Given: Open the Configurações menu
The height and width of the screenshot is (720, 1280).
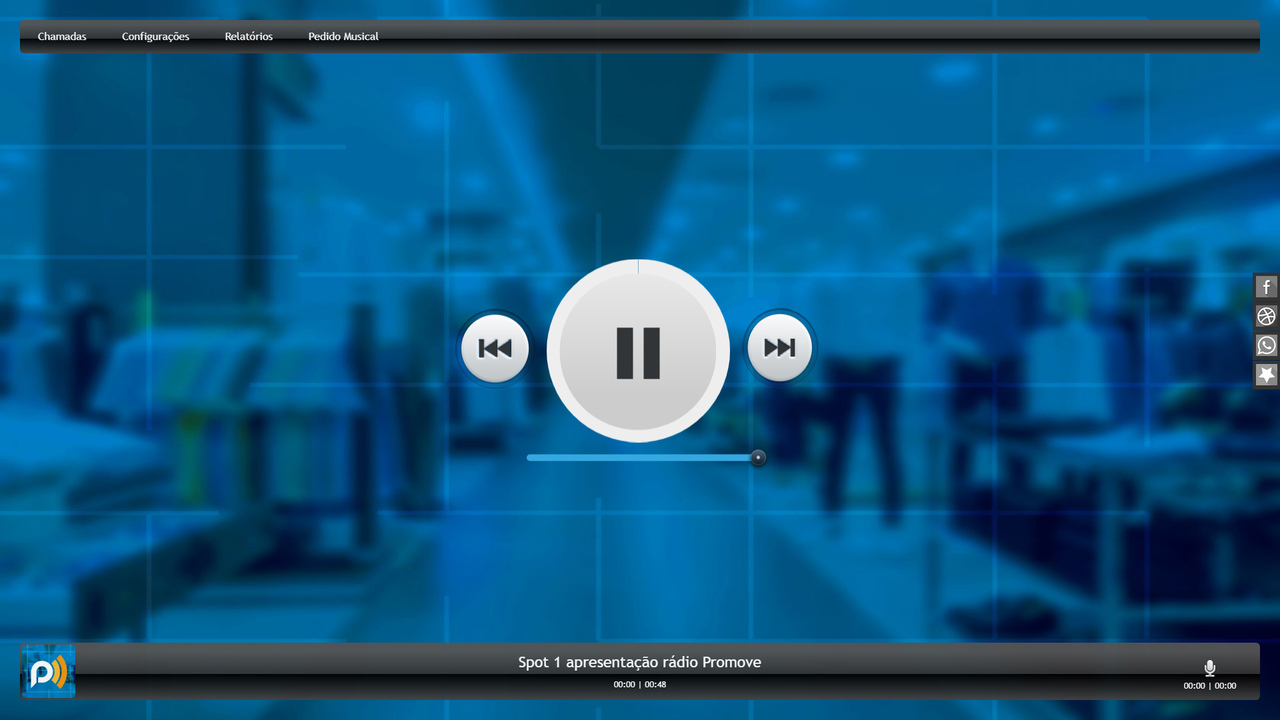Looking at the screenshot, I should coord(155,37).
